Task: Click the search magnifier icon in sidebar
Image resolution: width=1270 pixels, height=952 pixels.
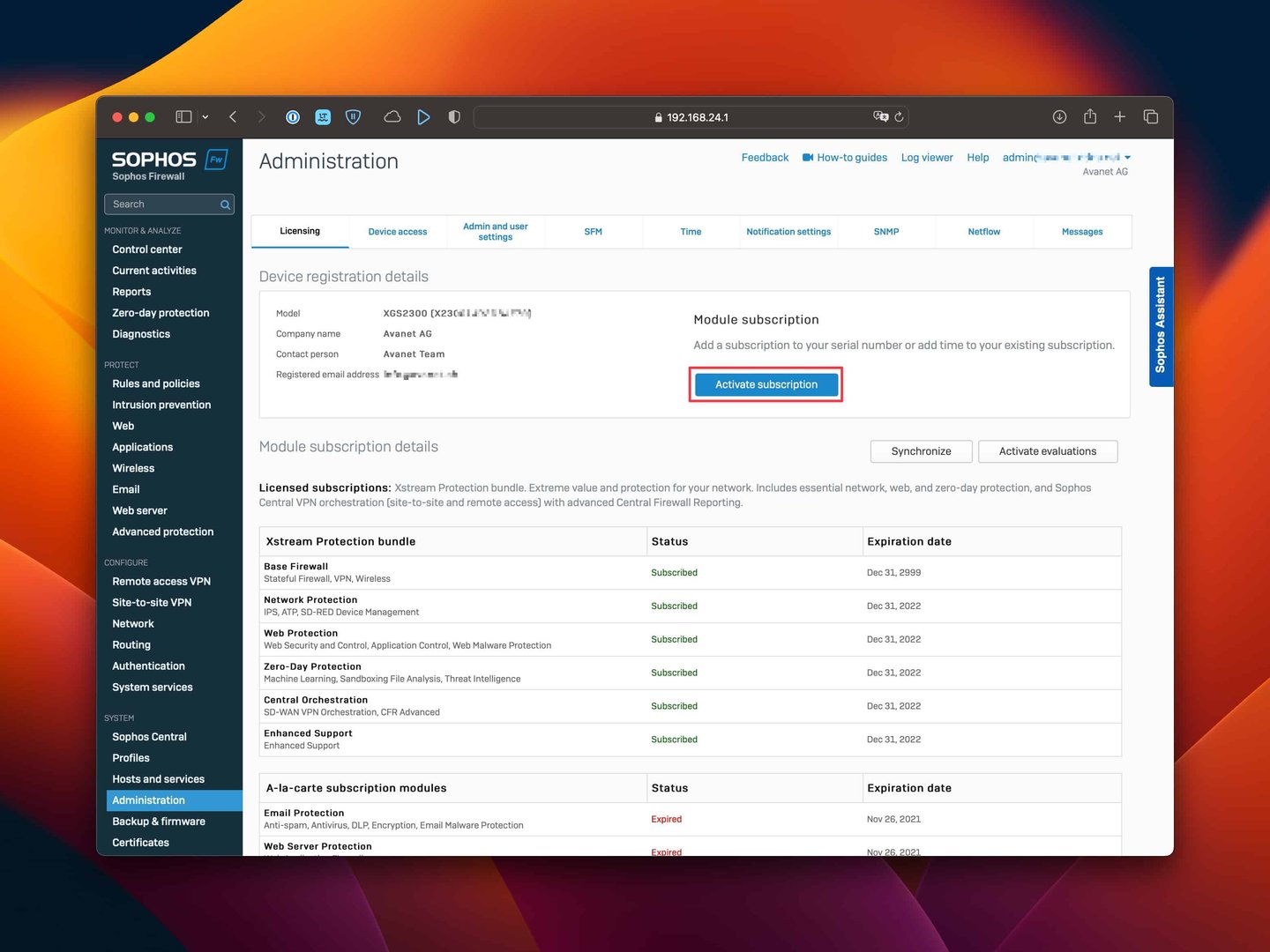Action: (225, 205)
